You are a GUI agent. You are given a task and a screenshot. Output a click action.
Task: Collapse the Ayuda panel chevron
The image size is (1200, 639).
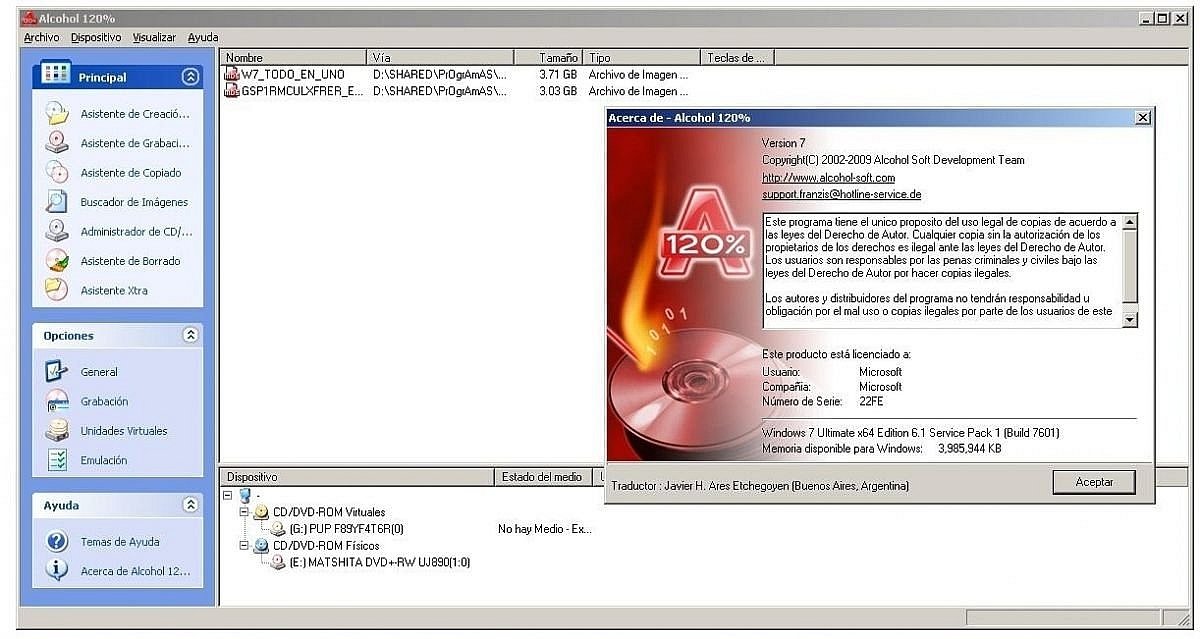[190, 505]
